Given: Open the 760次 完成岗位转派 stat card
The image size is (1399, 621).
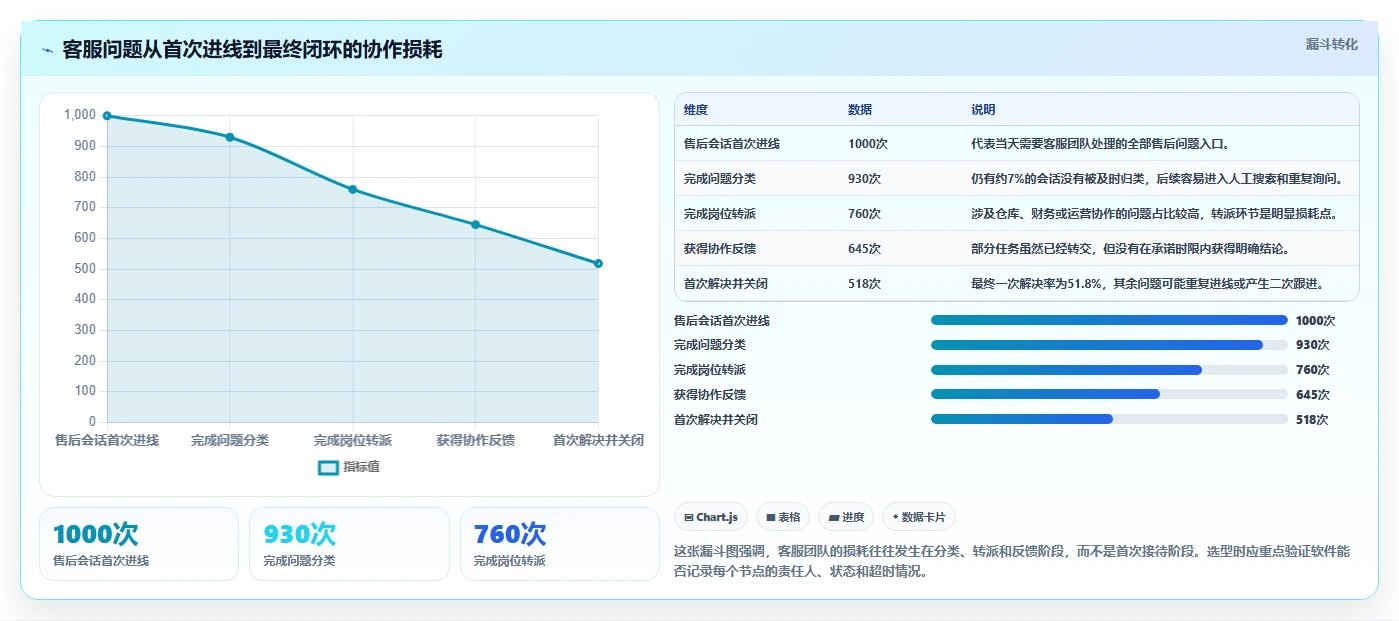Looking at the screenshot, I should pos(560,544).
